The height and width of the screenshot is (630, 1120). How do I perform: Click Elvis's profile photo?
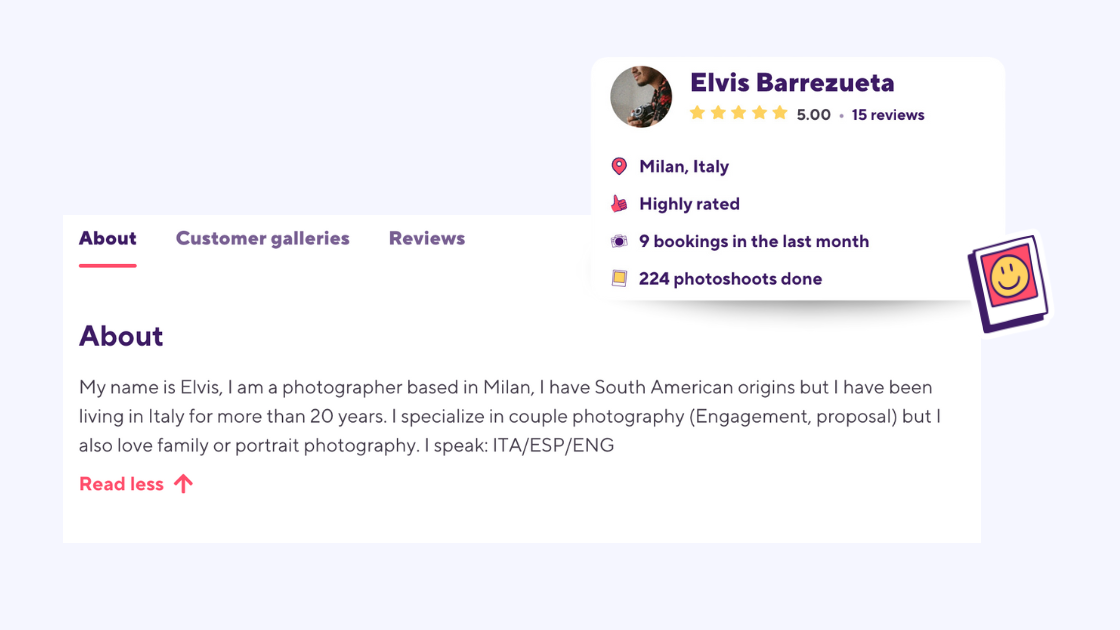click(x=641, y=96)
